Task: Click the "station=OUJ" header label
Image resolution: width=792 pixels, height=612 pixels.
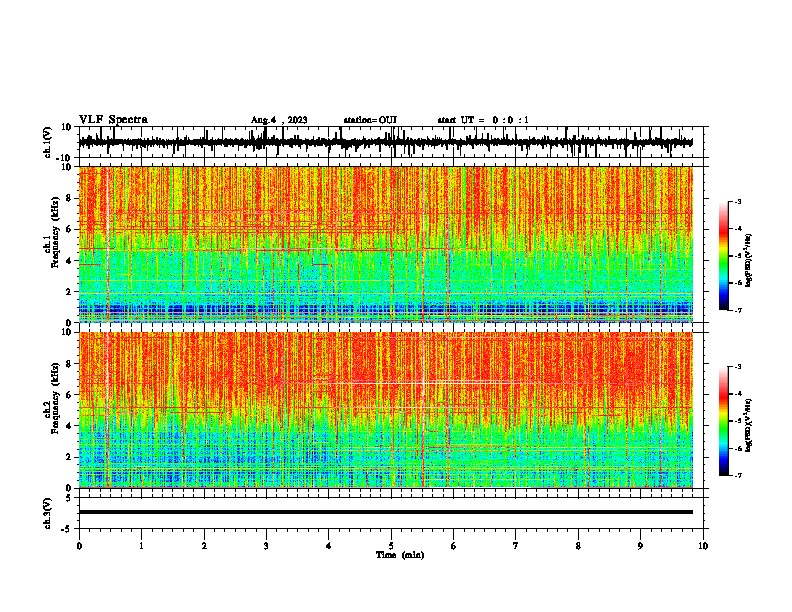Action: 370,120
